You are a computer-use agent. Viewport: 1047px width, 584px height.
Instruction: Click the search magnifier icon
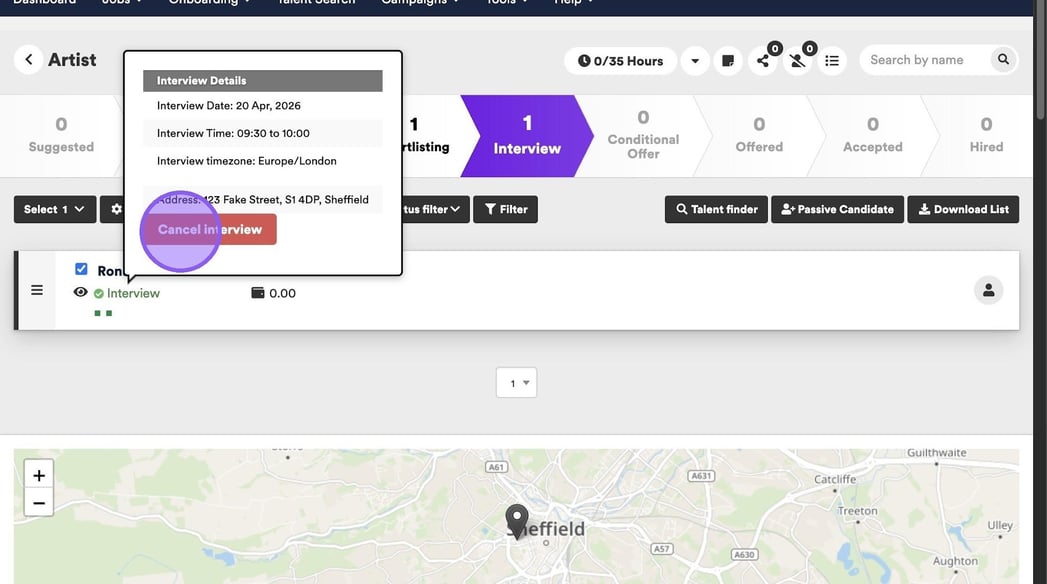tap(1002, 60)
